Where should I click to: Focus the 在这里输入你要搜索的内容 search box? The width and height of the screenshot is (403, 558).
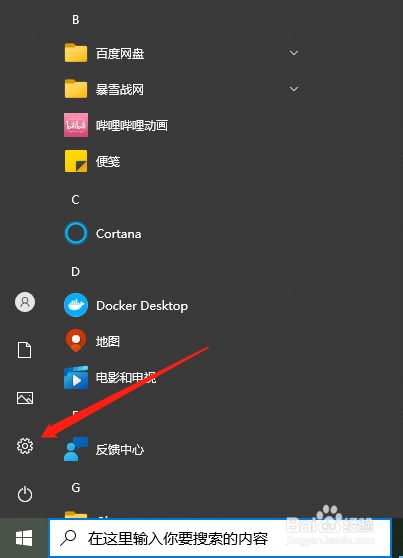click(220, 538)
